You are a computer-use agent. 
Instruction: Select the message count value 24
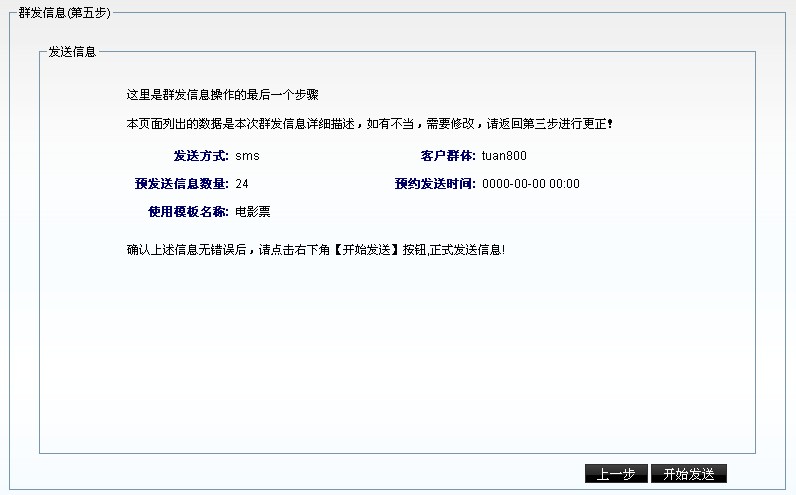(x=242, y=184)
